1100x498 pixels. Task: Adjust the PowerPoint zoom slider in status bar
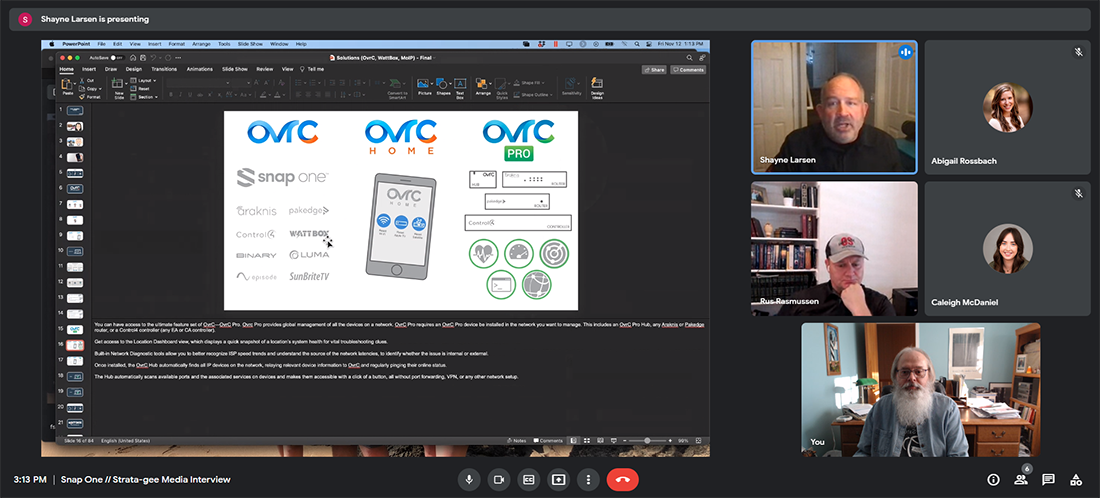pos(647,440)
